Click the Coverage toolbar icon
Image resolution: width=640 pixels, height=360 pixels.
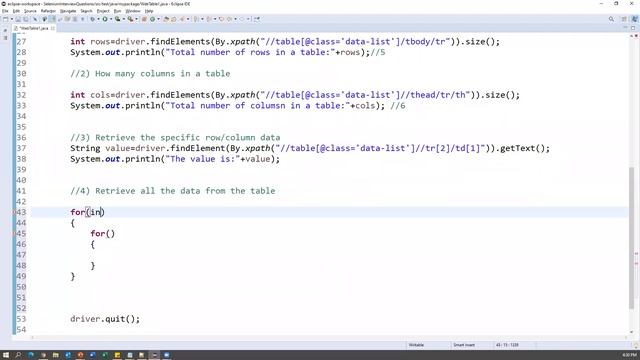118,19
